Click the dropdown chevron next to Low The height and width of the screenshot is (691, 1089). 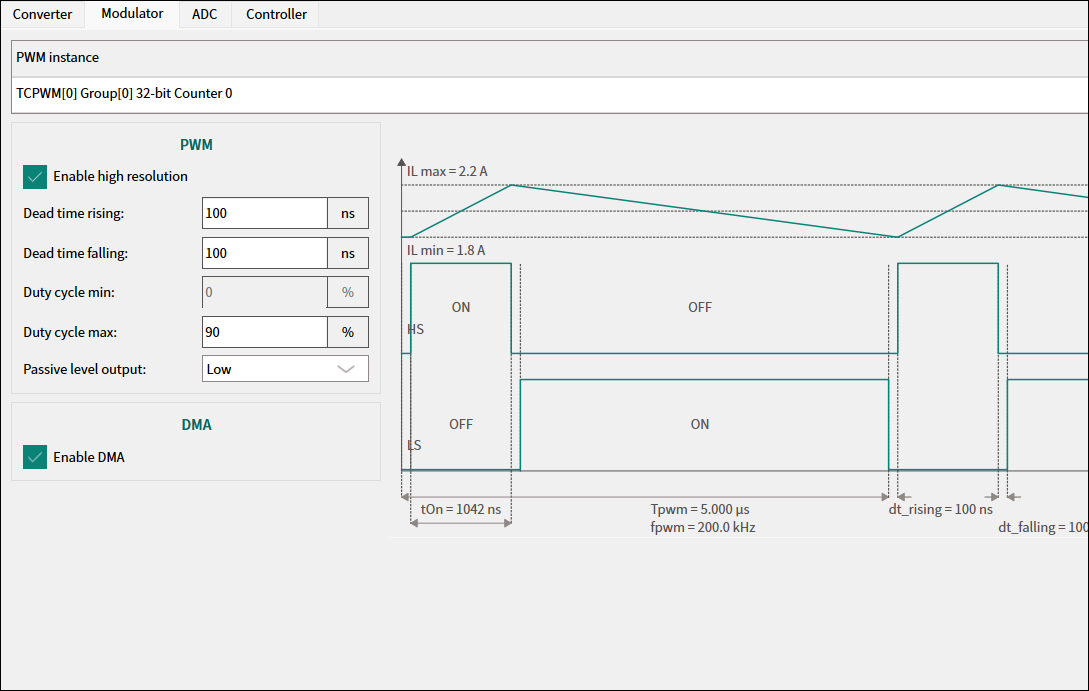tap(346, 369)
